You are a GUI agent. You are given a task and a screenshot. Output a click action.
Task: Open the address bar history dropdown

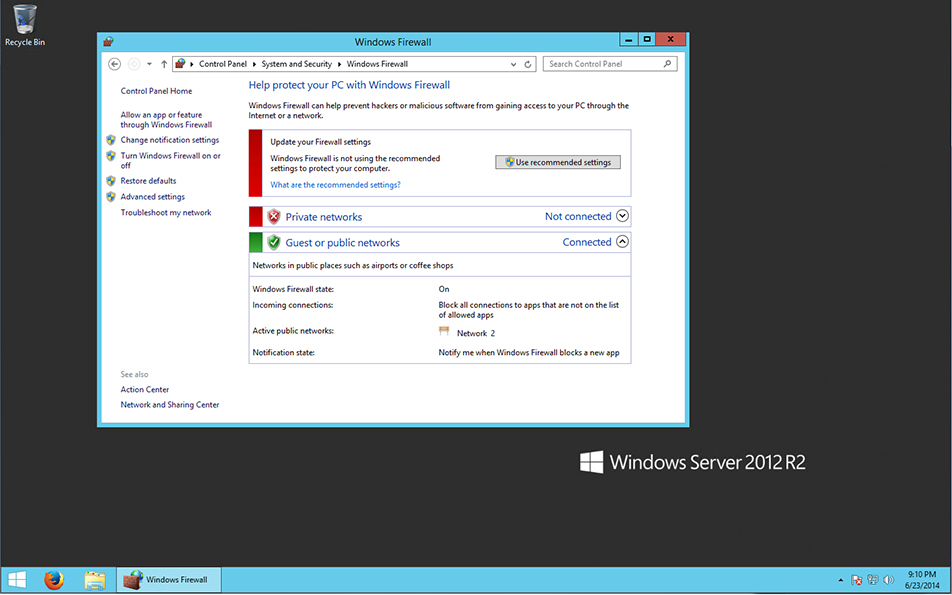point(513,64)
